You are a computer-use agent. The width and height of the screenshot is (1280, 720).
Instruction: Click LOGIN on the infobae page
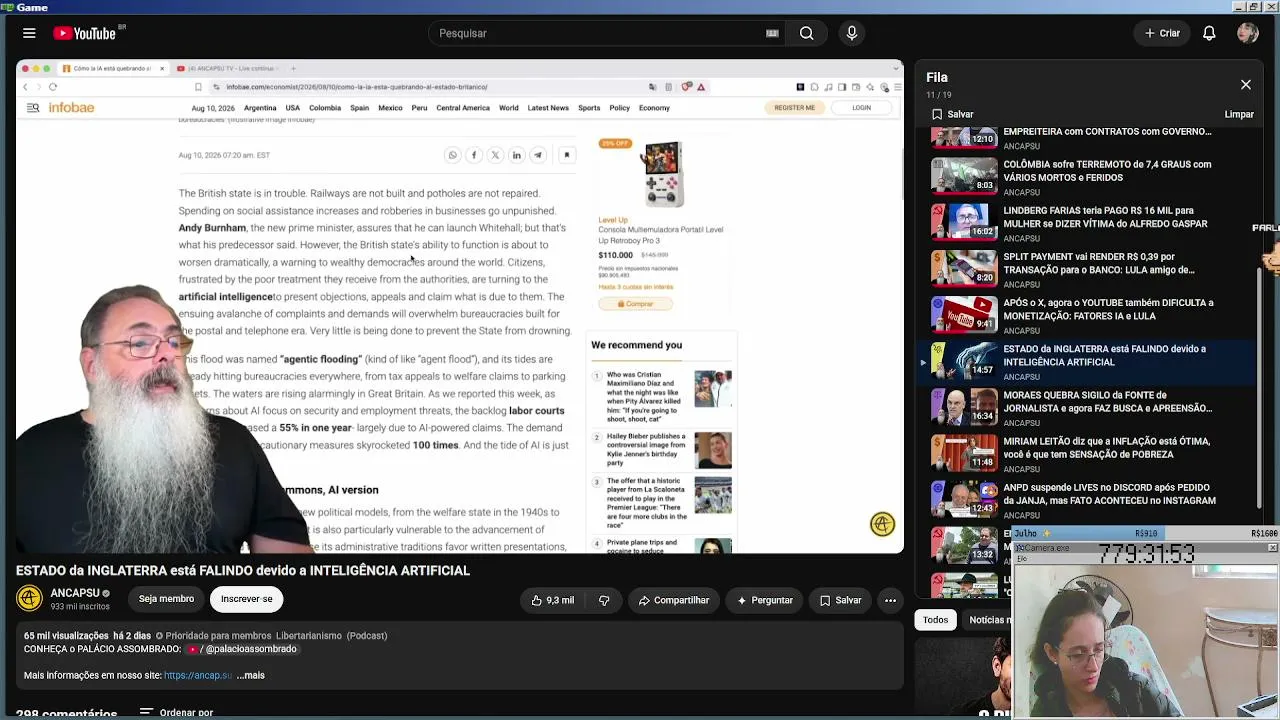pyautogui.click(x=861, y=108)
